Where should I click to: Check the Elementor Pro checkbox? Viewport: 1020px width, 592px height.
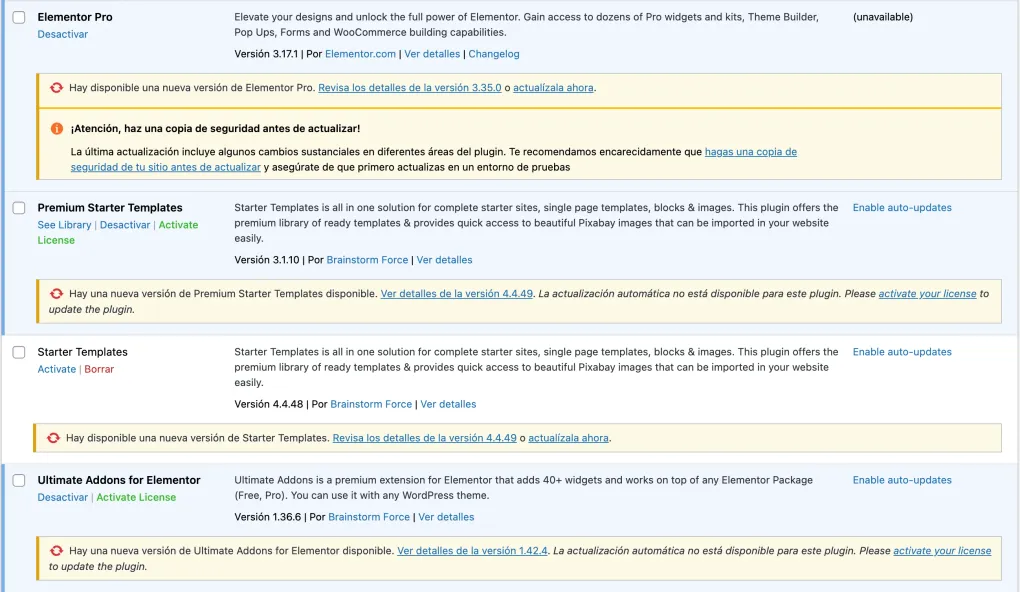pyautogui.click(x=17, y=17)
